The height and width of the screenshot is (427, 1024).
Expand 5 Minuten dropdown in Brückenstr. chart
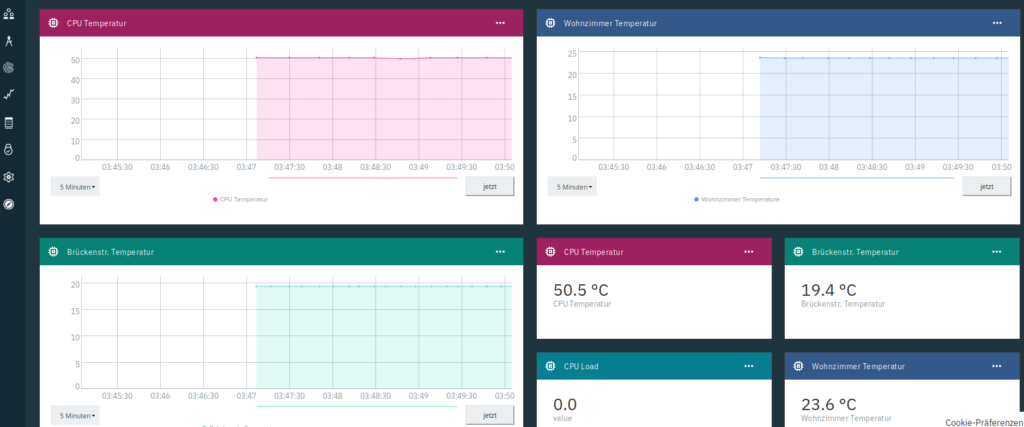[x=76, y=415]
